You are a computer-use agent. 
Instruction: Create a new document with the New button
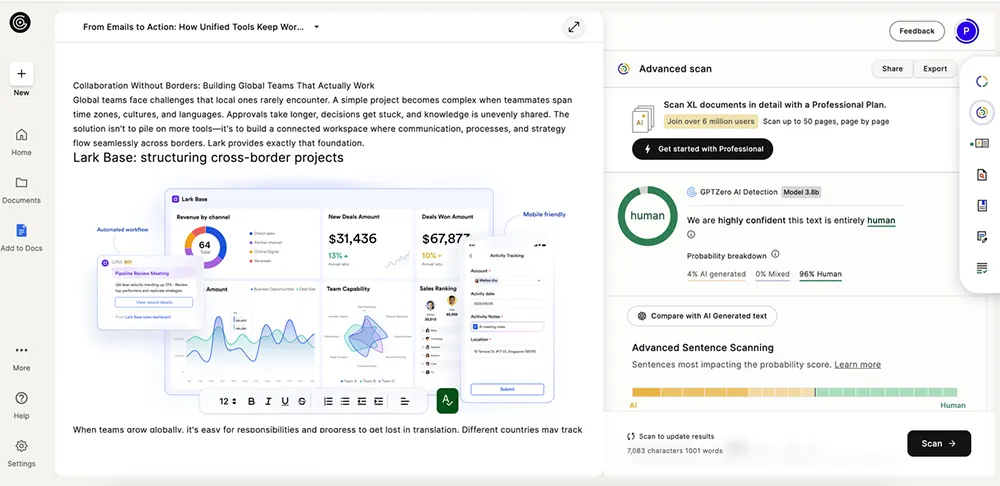click(21, 75)
